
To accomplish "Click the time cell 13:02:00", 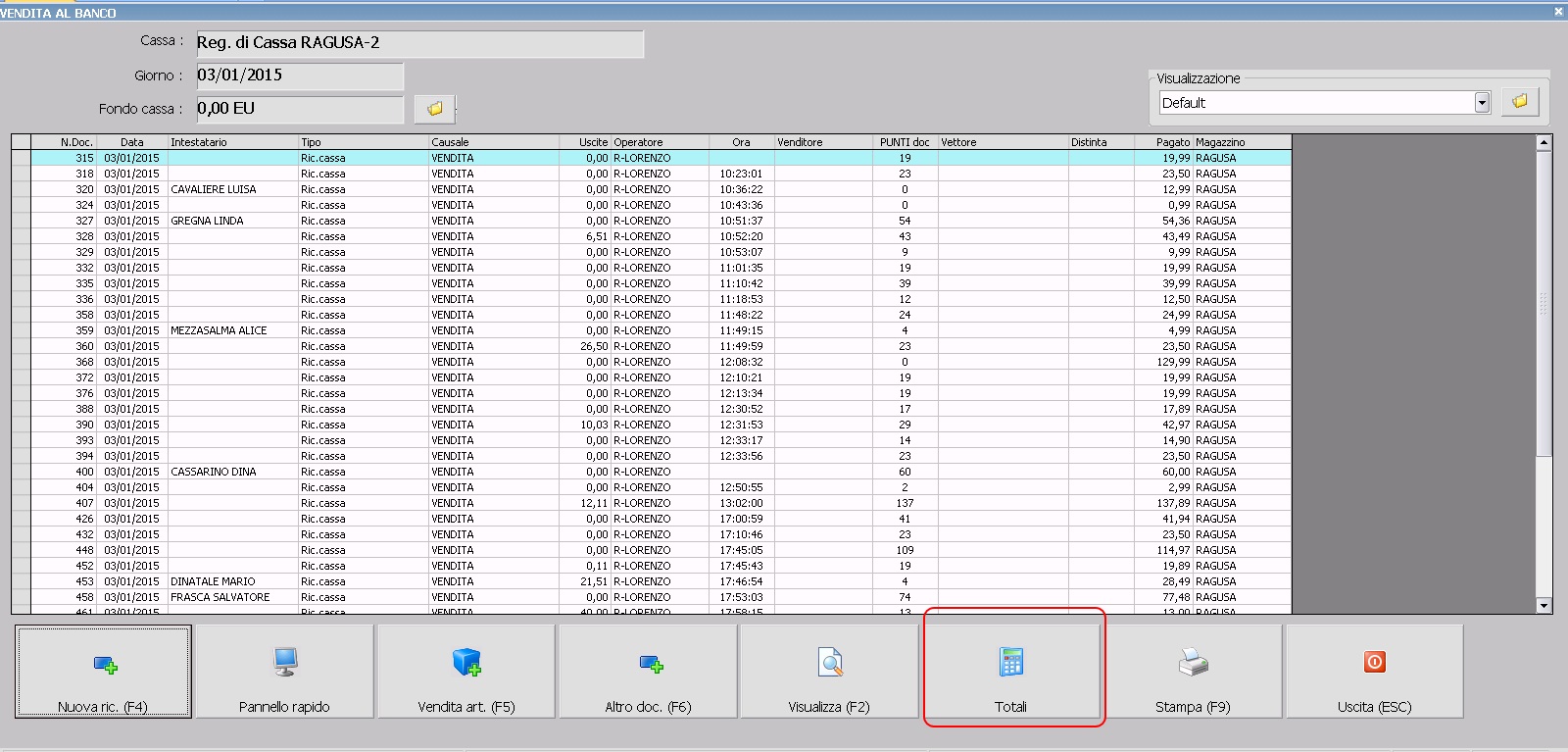I will [x=741, y=503].
